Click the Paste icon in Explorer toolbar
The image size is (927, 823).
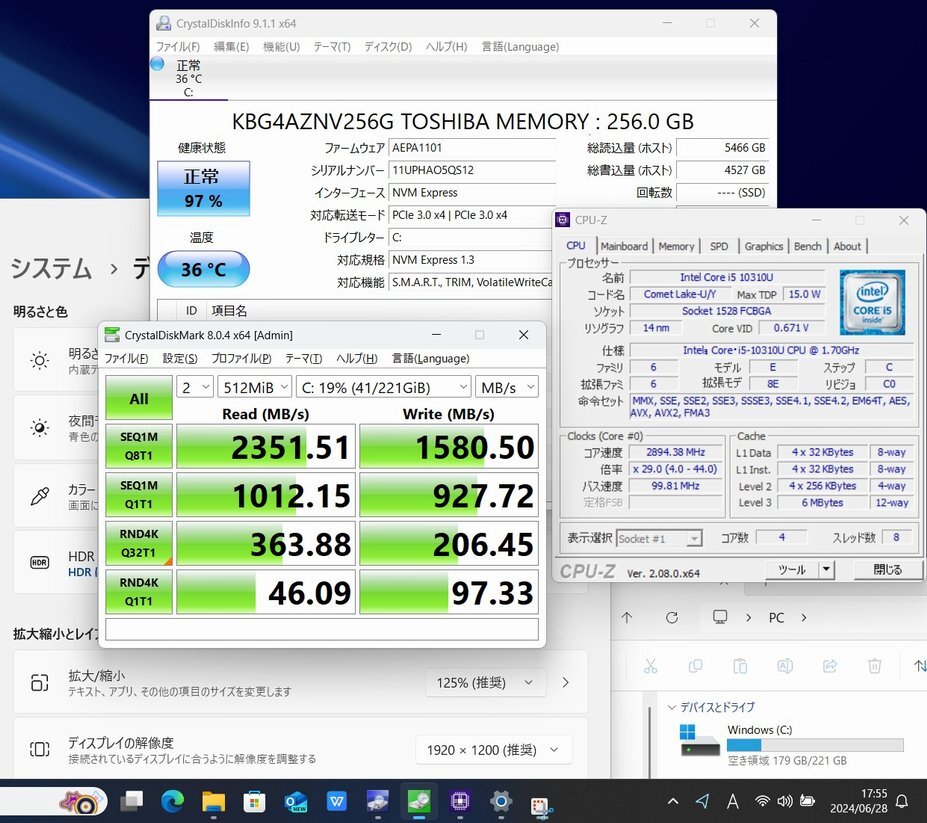click(x=740, y=666)
